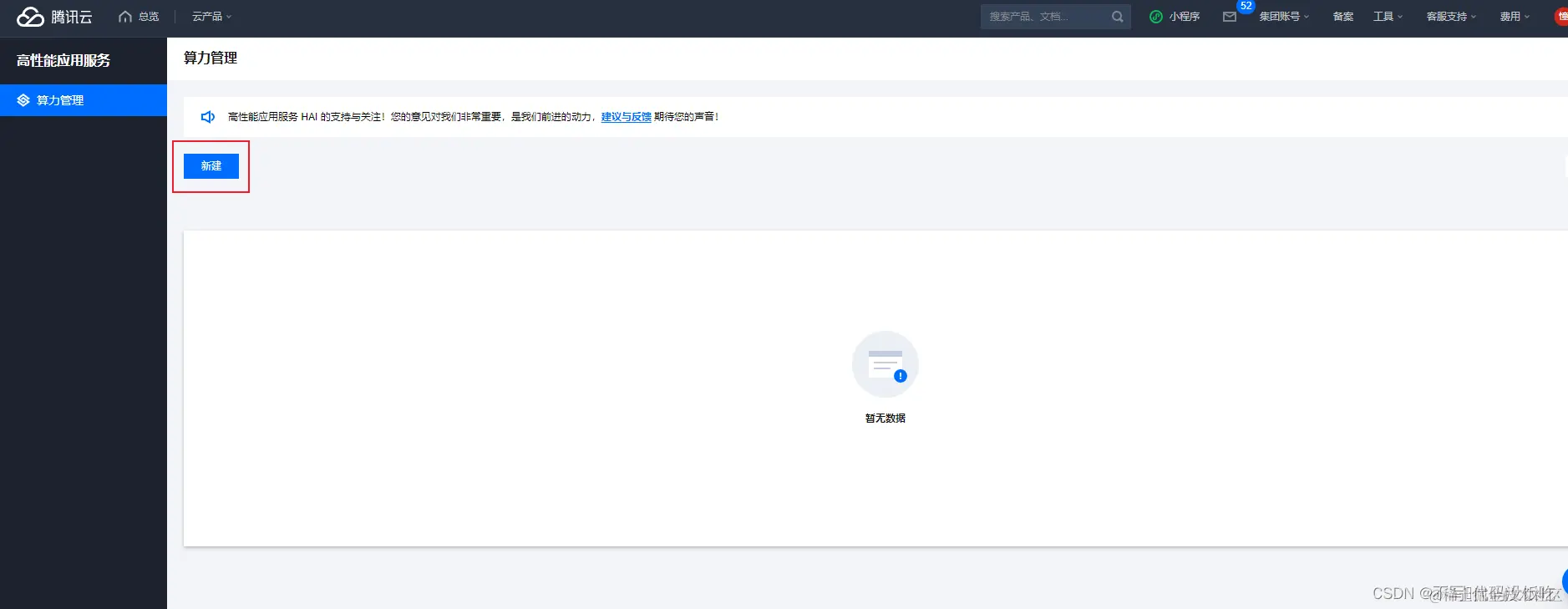The image size is (1568, 609).
Task: Click the 暂无数据 empty-state icon
Action: tap(885, 364)
